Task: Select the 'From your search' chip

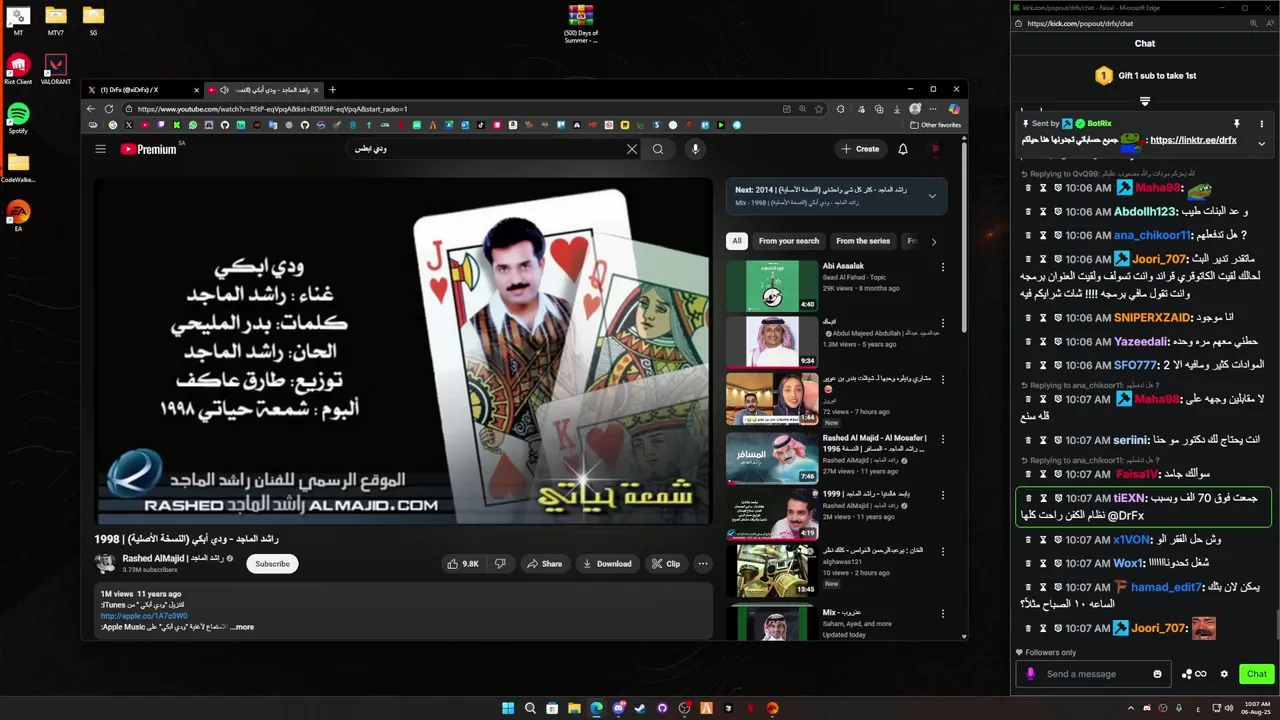Action: (788, 241)
